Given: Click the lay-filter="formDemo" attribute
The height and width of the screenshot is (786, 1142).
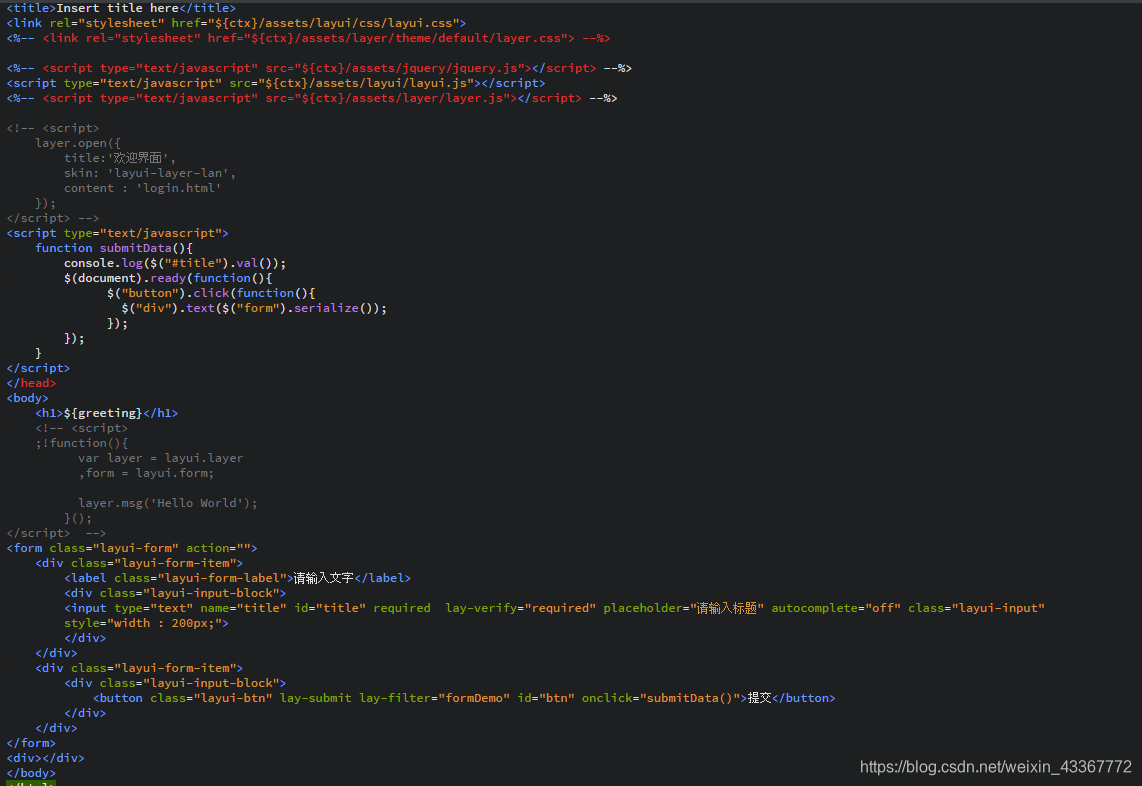Looking at the screenshot, I should (435, 698).
